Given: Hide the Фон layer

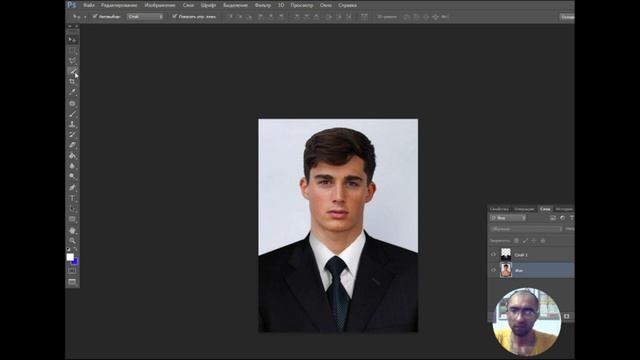Looking at the screenshot, I should point(493,270).
